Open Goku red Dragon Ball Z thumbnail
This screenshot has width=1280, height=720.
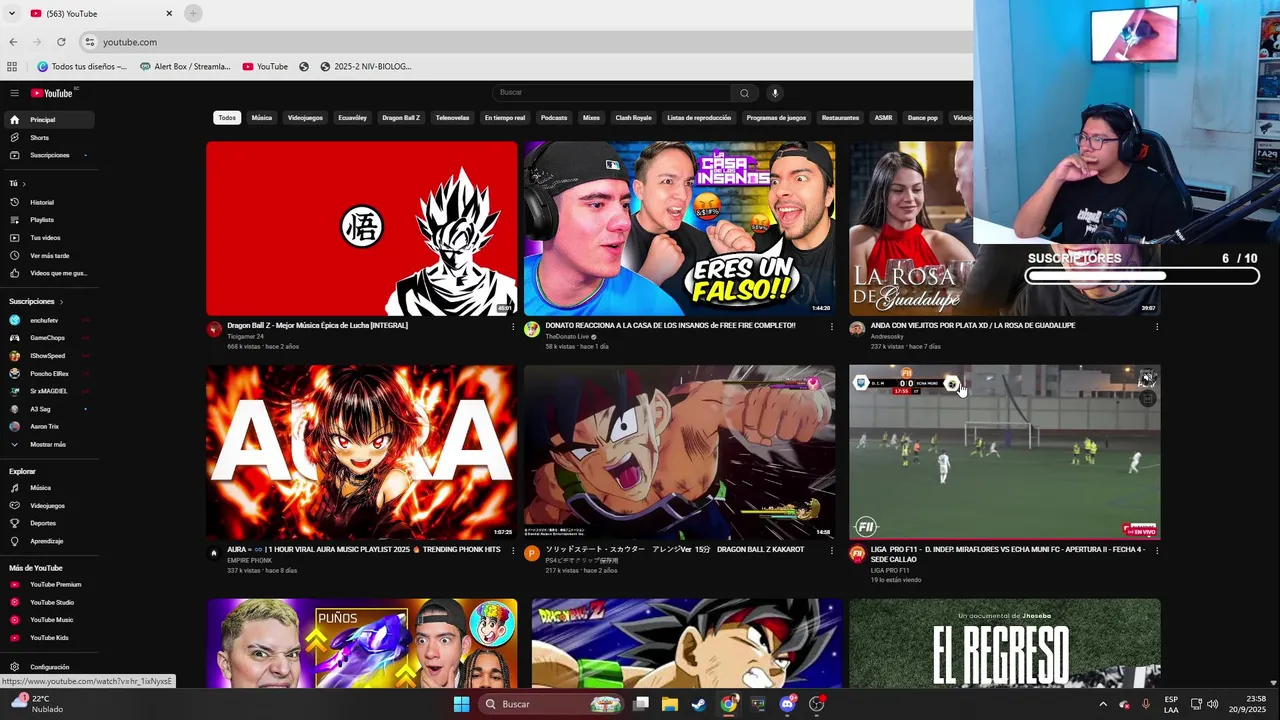pyautogui.click(x=362, y=228)
